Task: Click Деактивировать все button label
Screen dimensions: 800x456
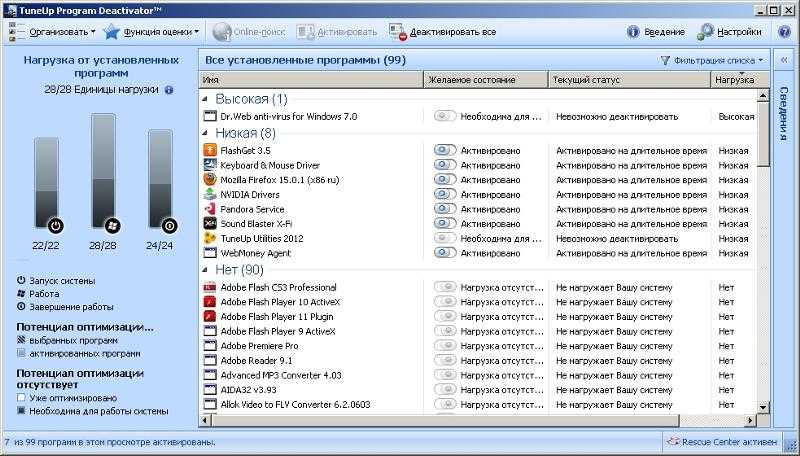Action: point(453,32)
